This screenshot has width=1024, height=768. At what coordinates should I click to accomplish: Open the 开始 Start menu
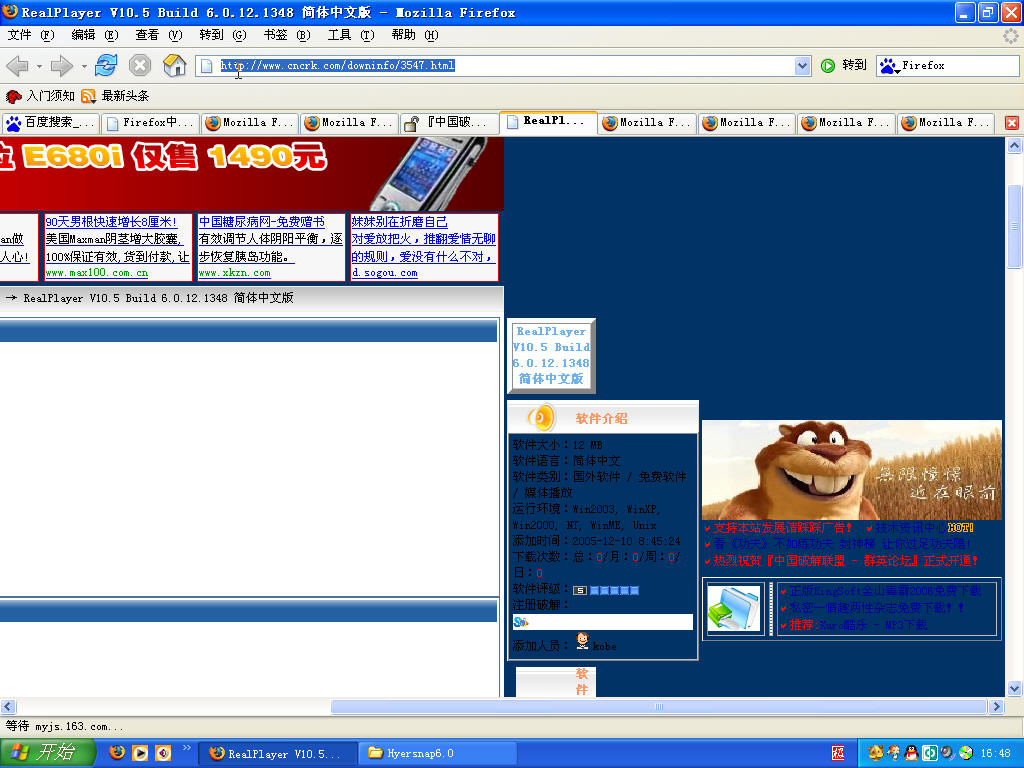[x=47, y=753]
